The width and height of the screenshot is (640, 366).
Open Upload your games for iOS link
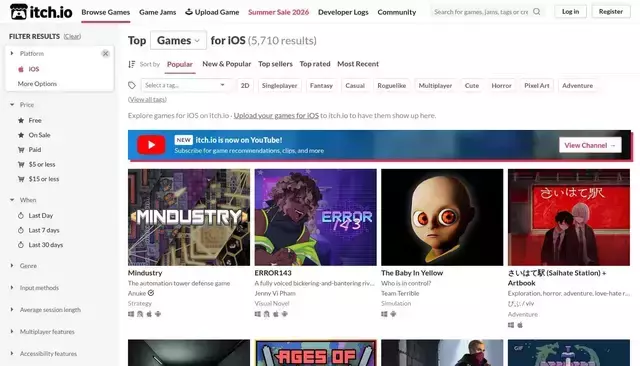[x=276, y=115]
